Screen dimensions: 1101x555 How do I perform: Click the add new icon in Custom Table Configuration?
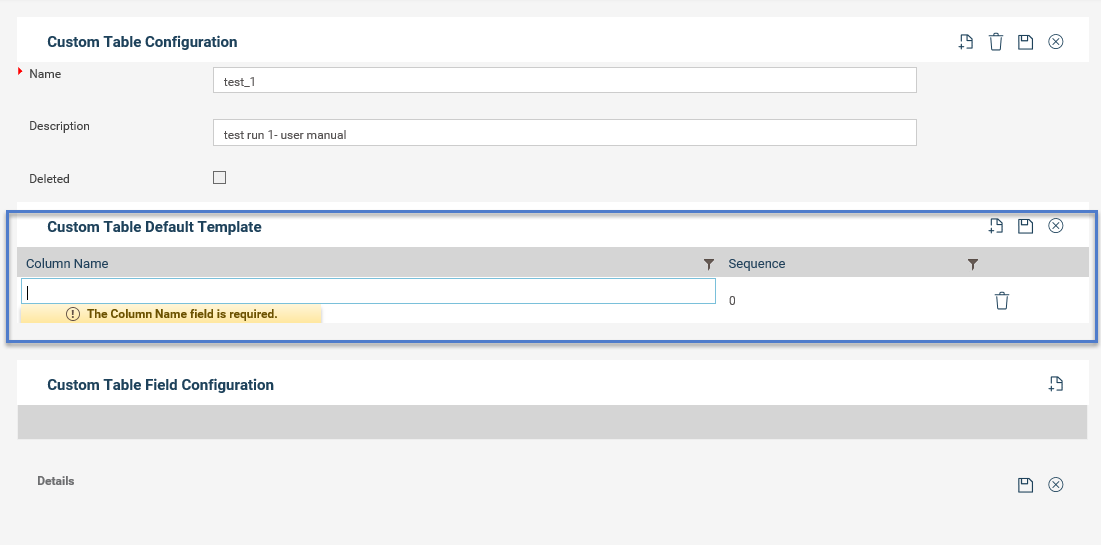pyautogui.click(x=965, y=42)
